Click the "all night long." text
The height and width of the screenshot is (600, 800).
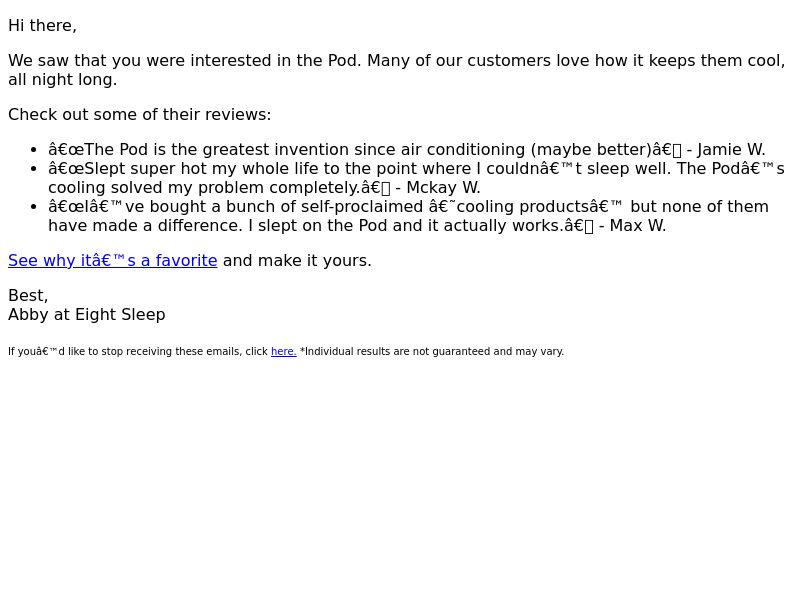(x=62, y=80)
